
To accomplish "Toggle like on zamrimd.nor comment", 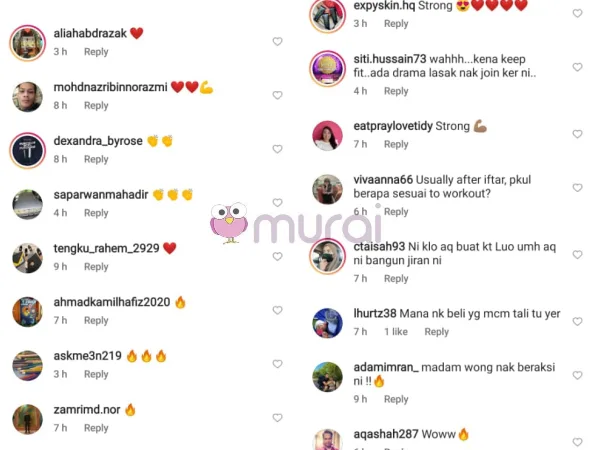I will pos(277,418).
